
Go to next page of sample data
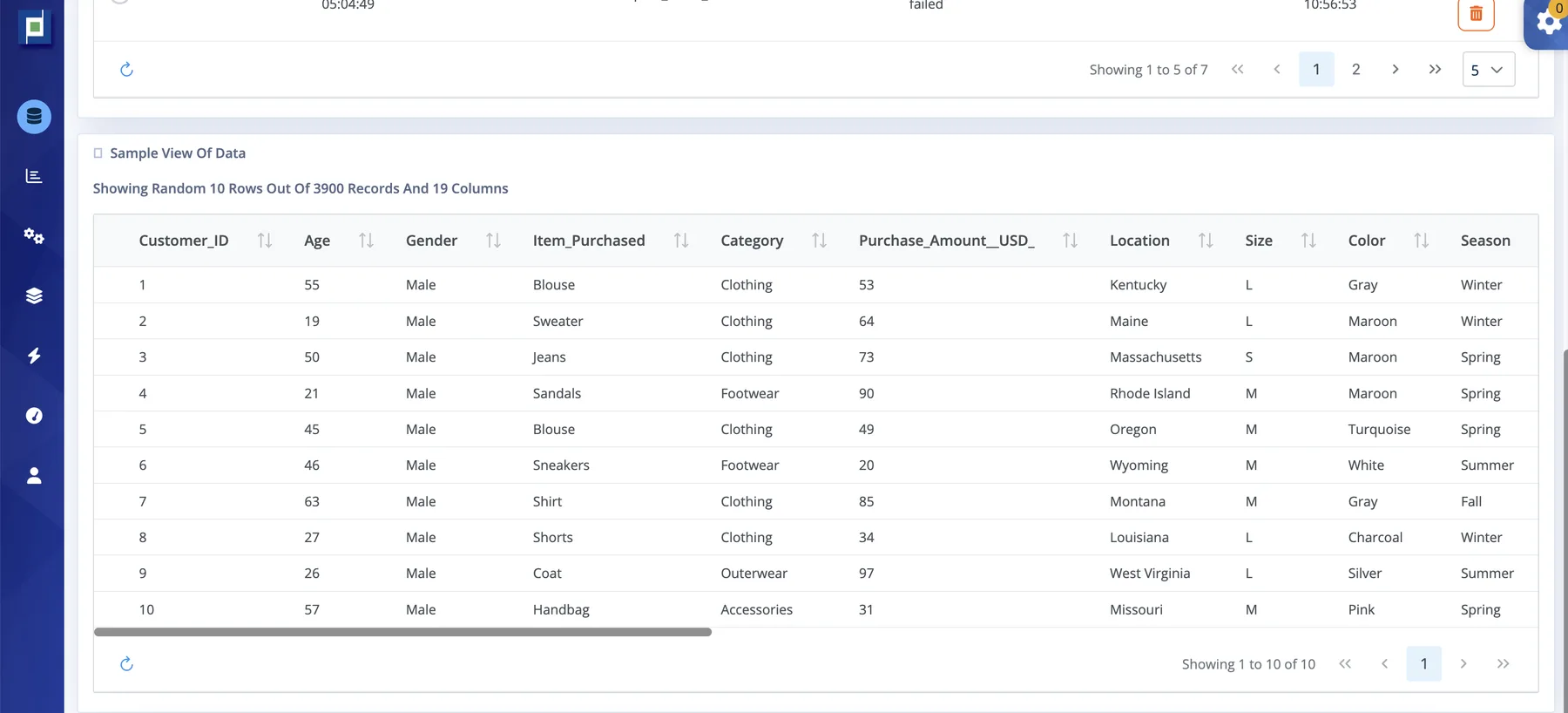[x=1463, y=664]
